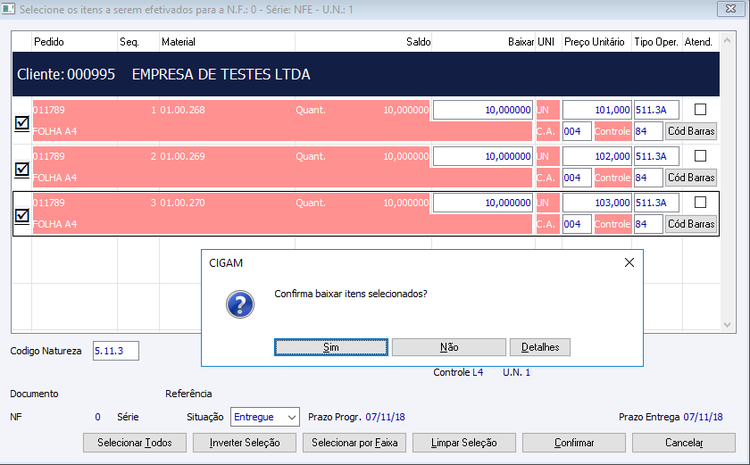Choose Não in the CIGAM dialog
This screenshot has height=465, width=750.
click(449, 347)
